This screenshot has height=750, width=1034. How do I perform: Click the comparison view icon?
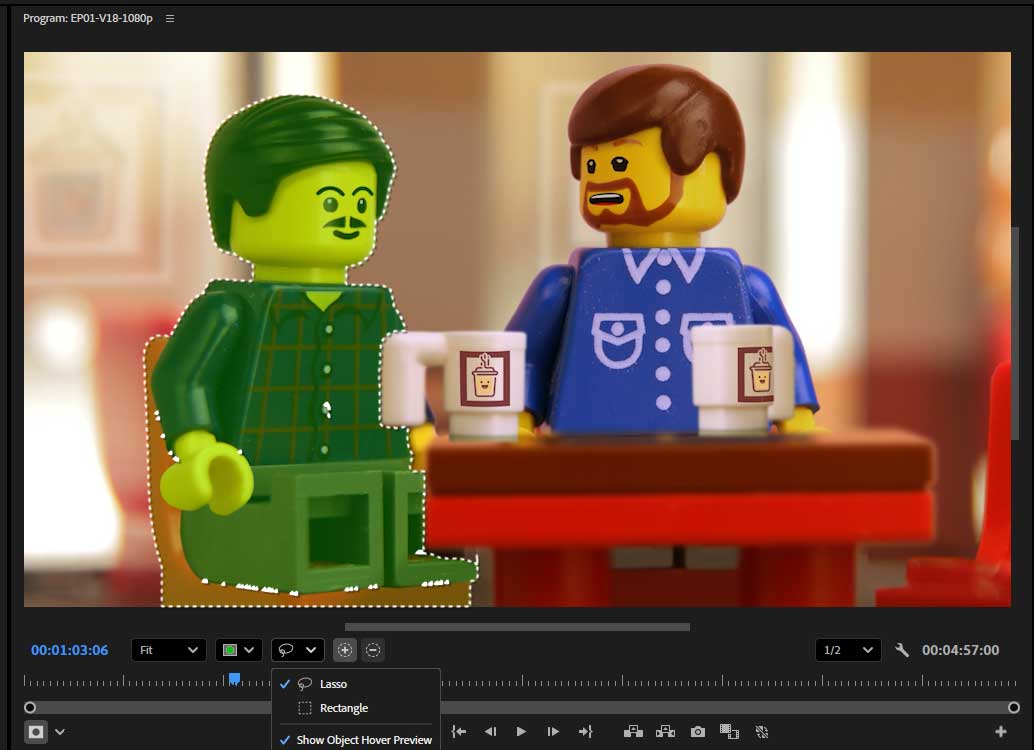[x=729, y=732]
